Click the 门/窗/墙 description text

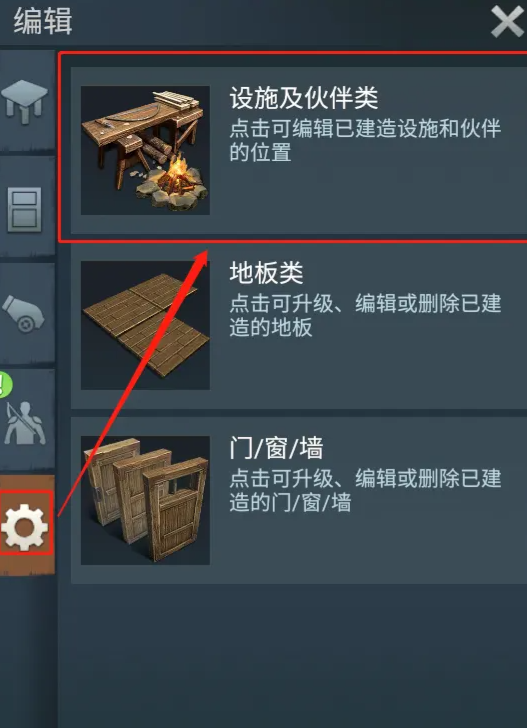click(x=365, y=491)
